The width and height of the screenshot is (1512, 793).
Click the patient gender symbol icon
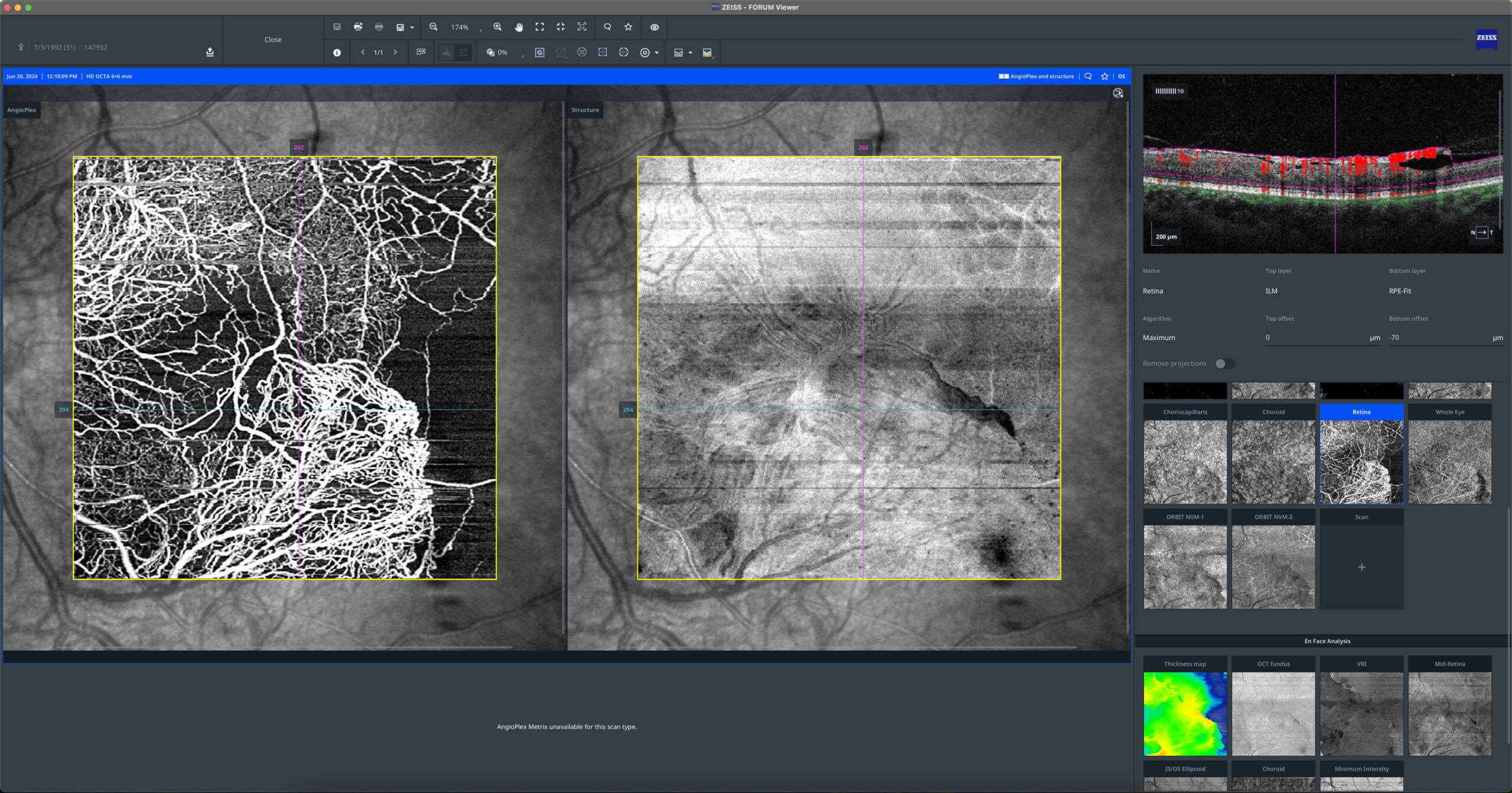point(21,47)
